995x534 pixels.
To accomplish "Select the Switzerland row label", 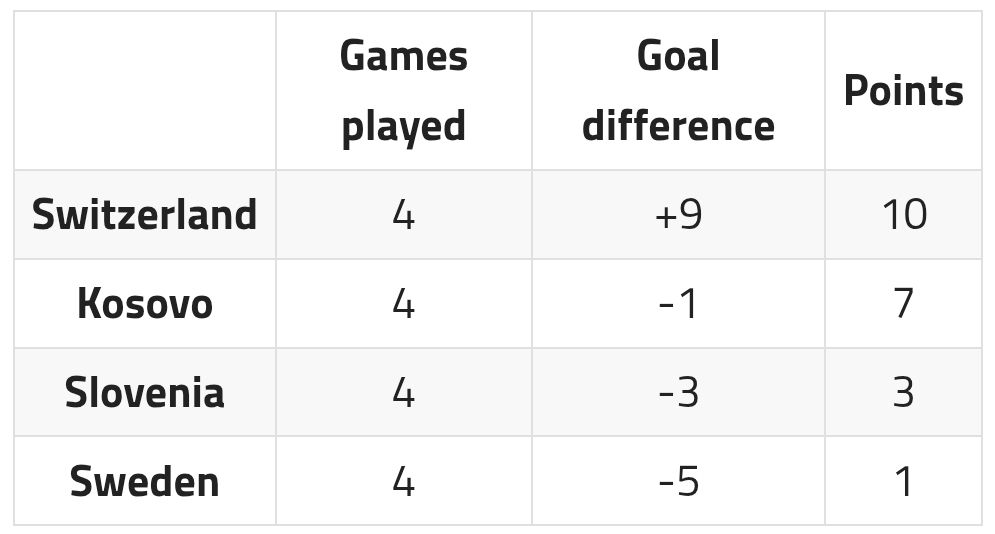I will (x=145, y=215).
